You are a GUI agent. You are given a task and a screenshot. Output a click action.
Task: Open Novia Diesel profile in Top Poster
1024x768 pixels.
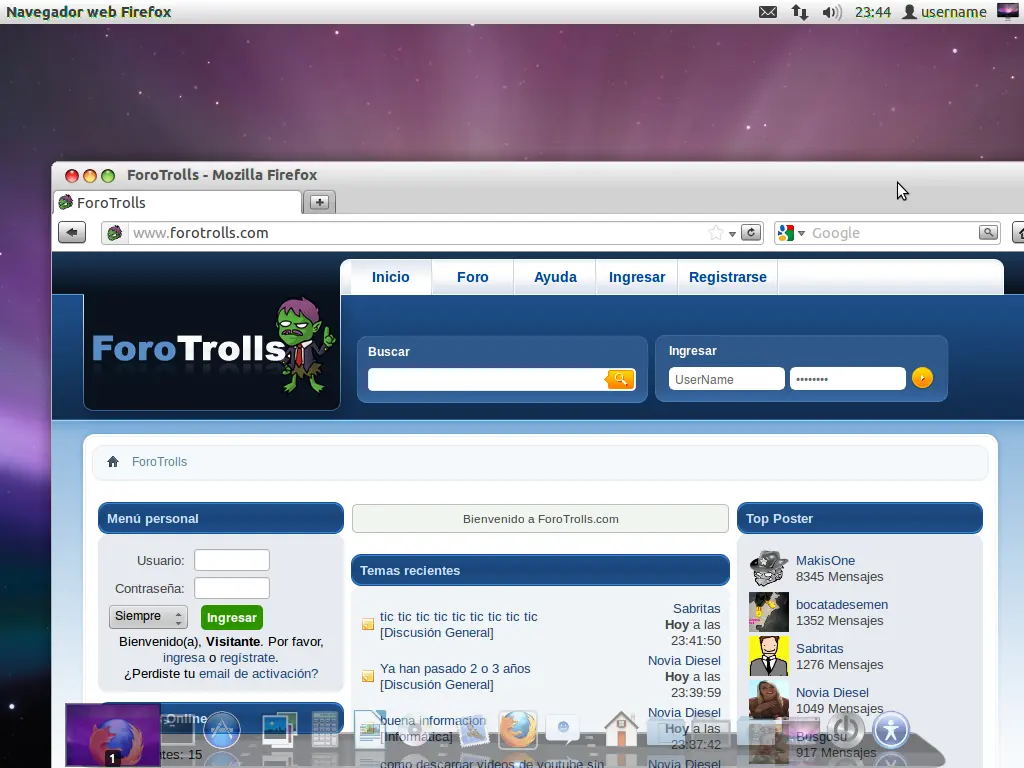click(x=832, y=692)
